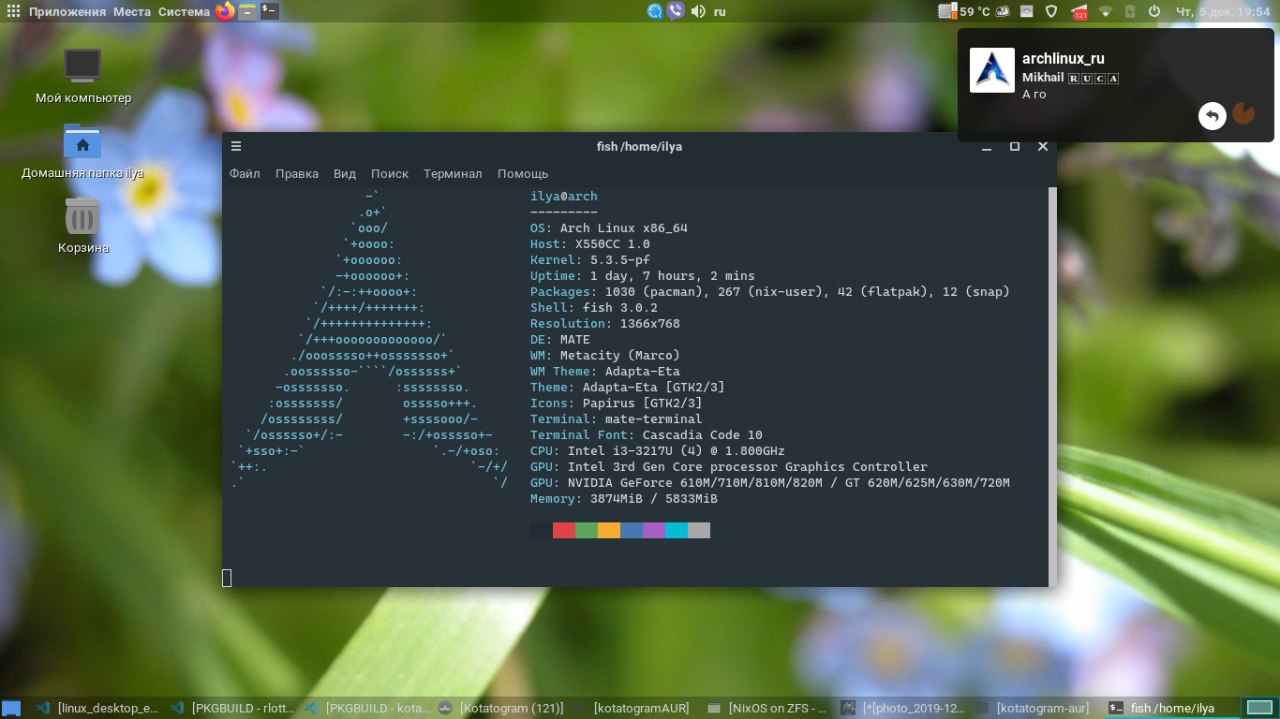Click the Memory: 3874MiB / 5833MiB line

click(x=623, y=499)
